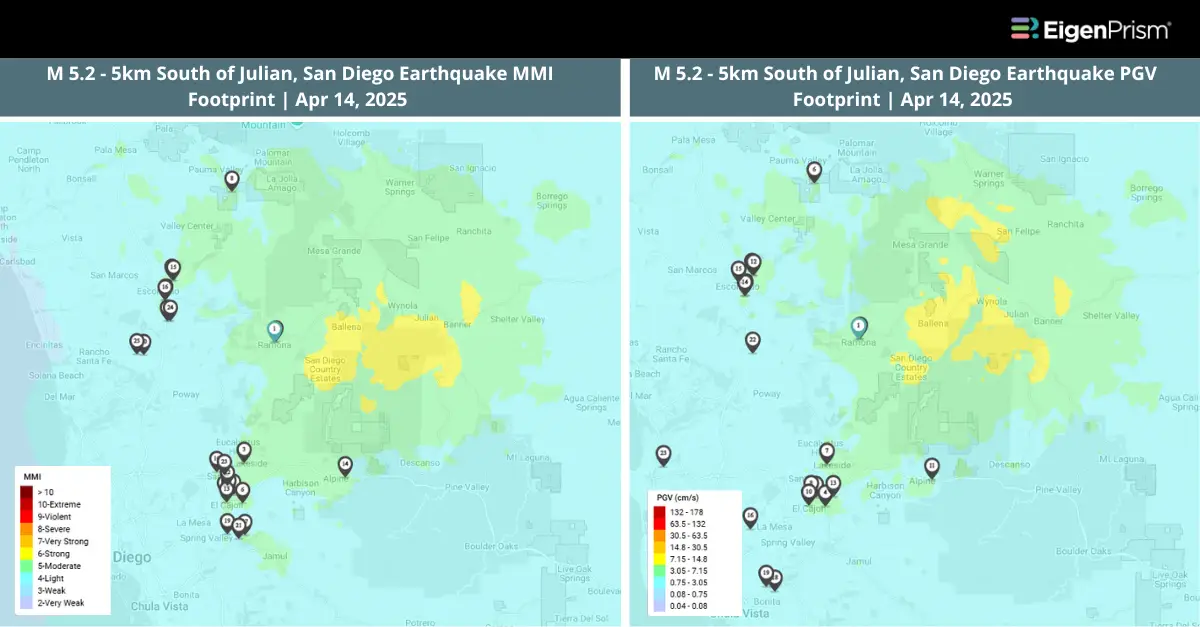This screenshot has height=627, width=1200.
Task: Click marker 7 near Lakeside on PGV map
Action: point(826,452)
